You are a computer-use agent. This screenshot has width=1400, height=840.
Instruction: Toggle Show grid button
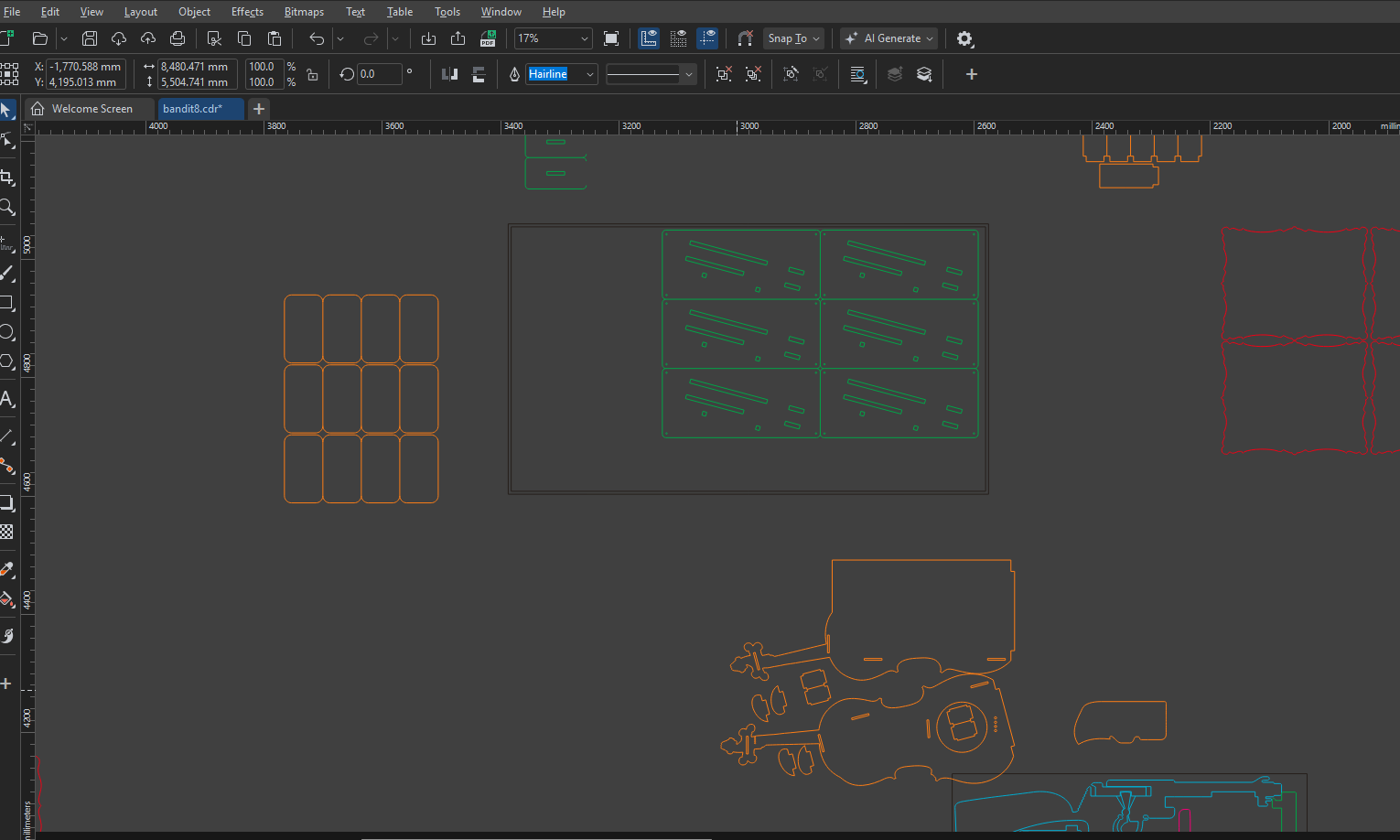(678, 38)
